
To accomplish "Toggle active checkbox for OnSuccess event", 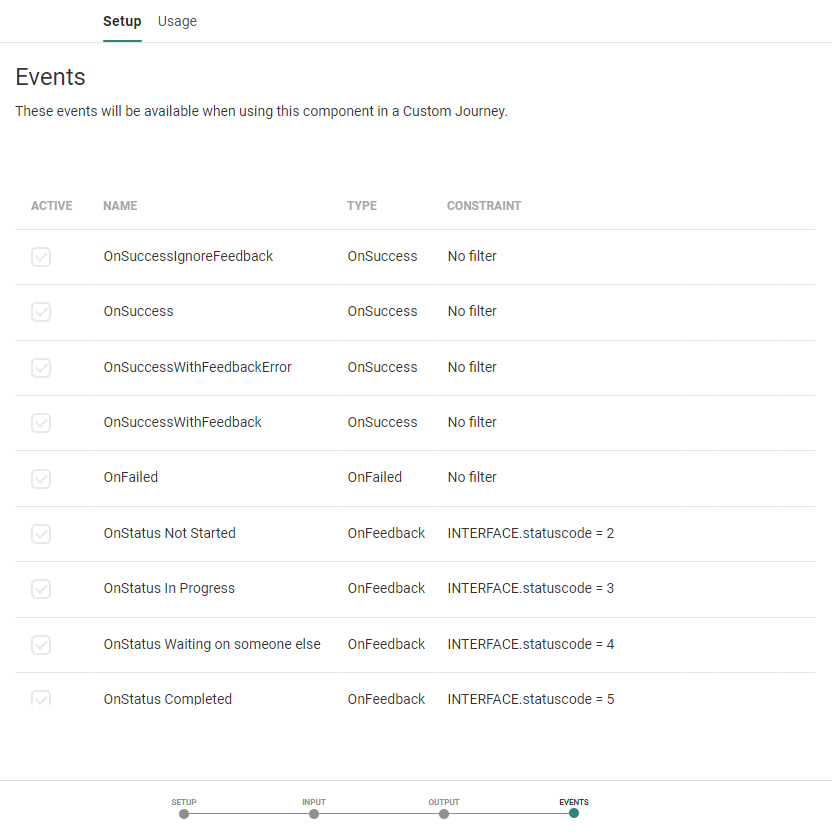I will click(x=41, y=312).
